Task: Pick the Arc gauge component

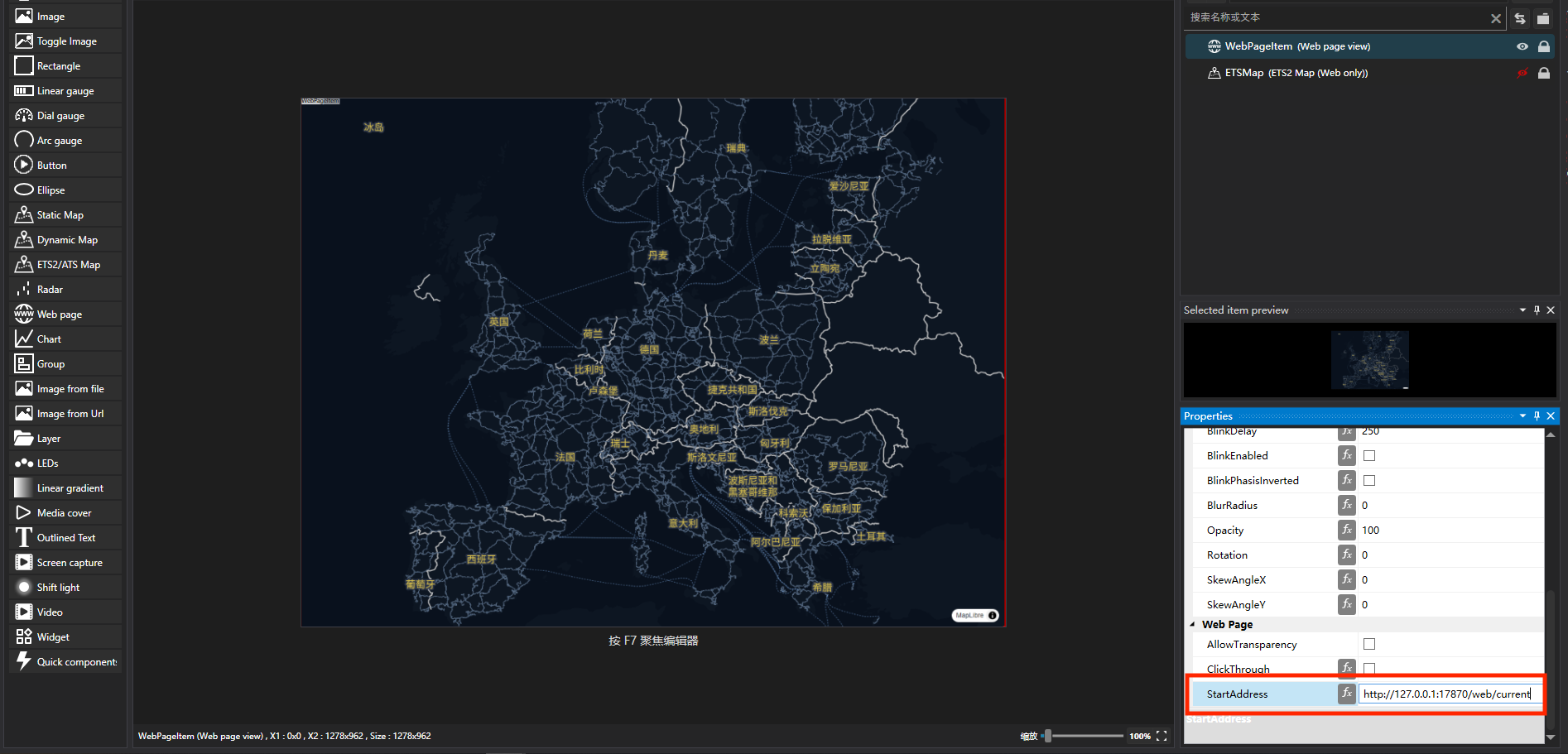Action: click(66, 141)
